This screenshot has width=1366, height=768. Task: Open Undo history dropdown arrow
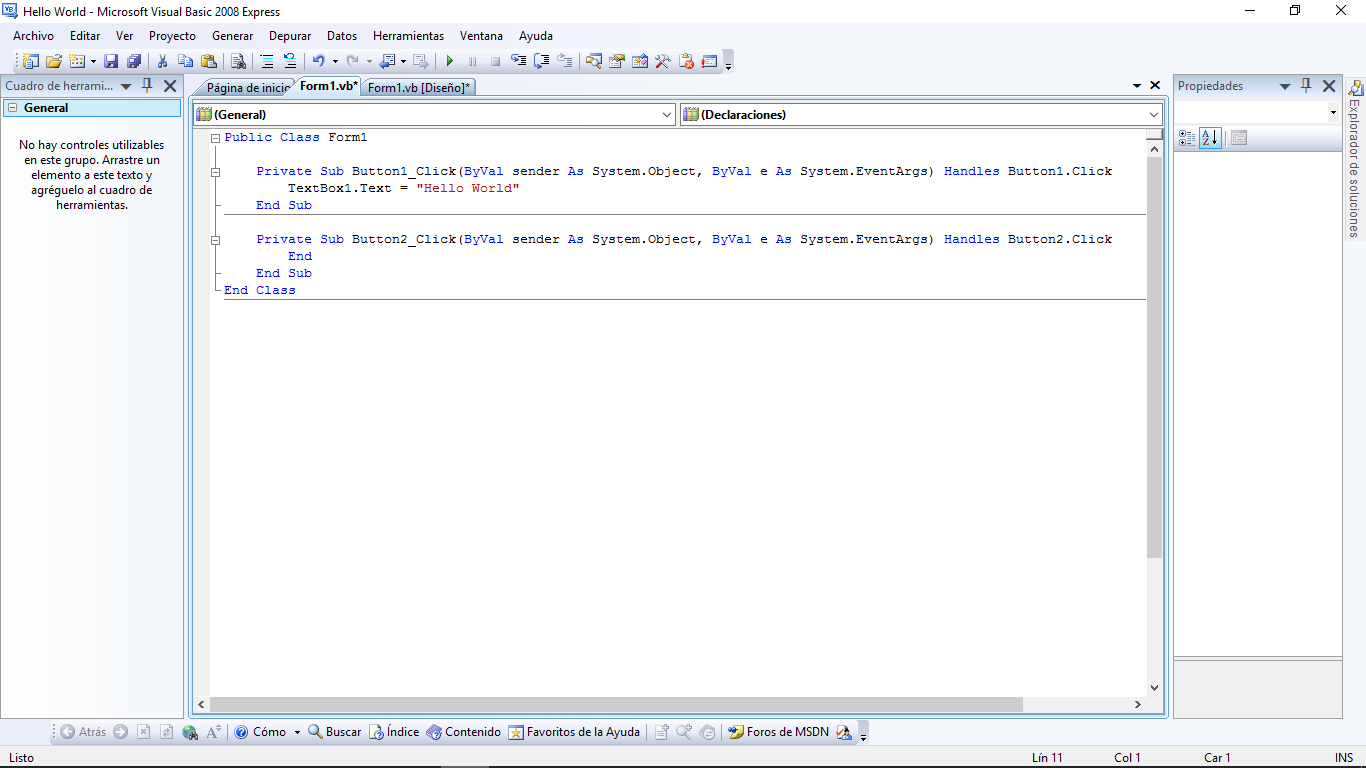pos(335,61)
